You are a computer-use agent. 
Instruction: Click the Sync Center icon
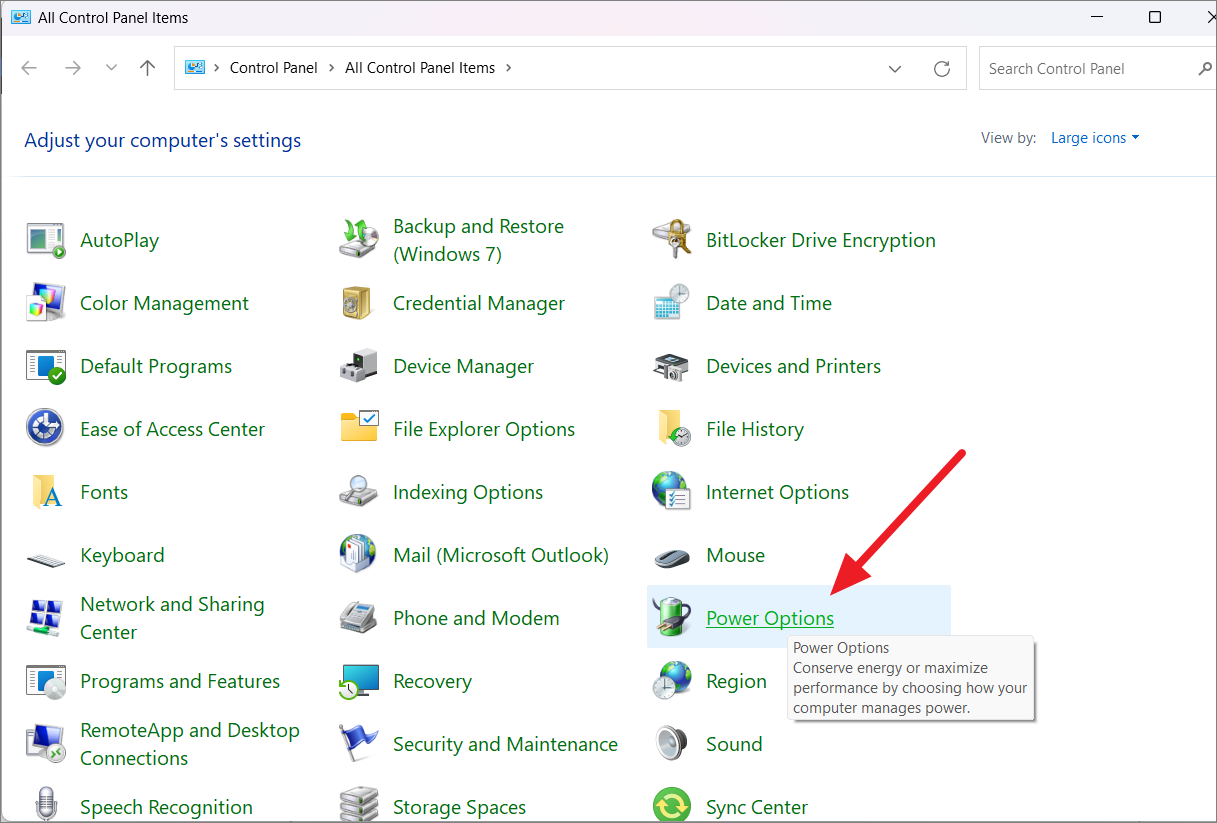click(x=671, y=805)
